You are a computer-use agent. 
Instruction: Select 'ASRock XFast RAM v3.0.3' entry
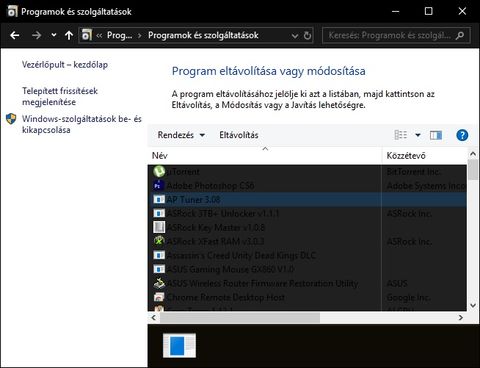coord(307,241)
